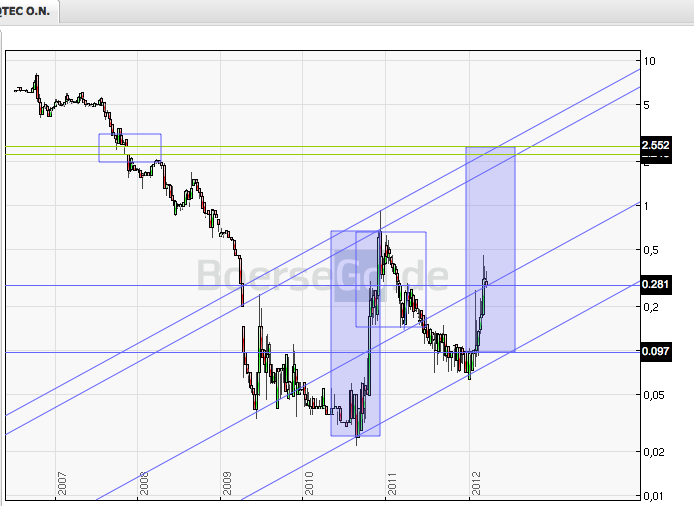Viewport: 694px width, 506px height.
Task: Click the 2007 year axis label
Action: tap(62, 484)
